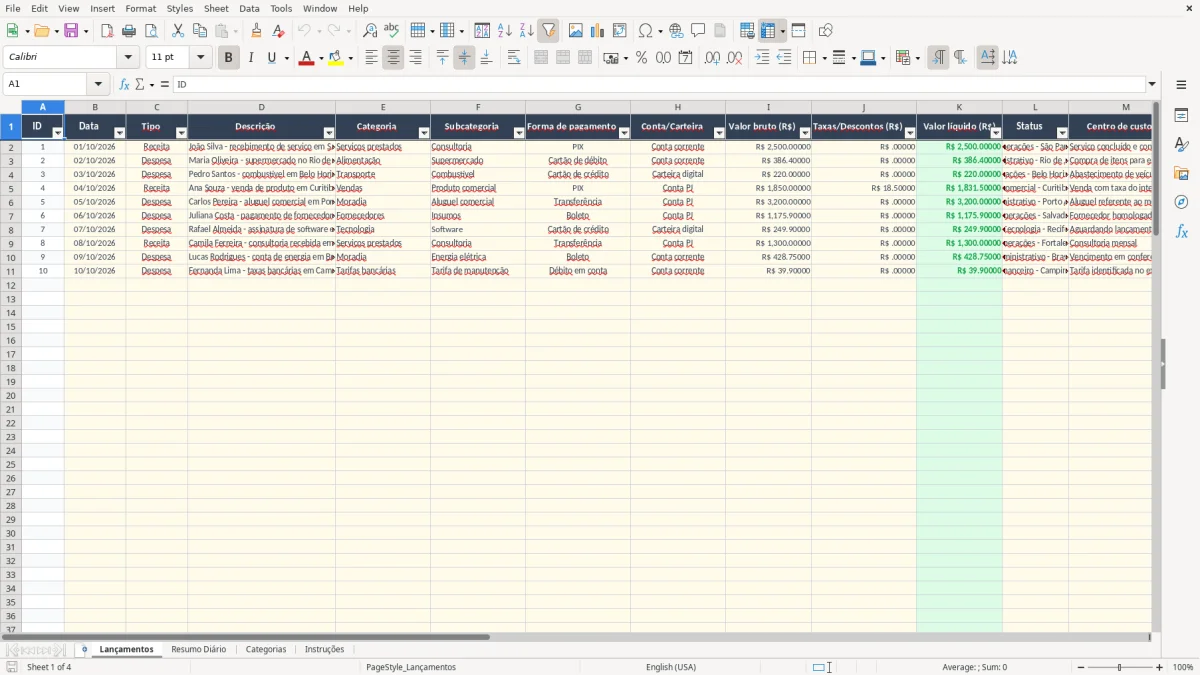Click the Add Decimal Place icon
The width and height of the screenshot is (1200, 675).
tap(712, 58)
